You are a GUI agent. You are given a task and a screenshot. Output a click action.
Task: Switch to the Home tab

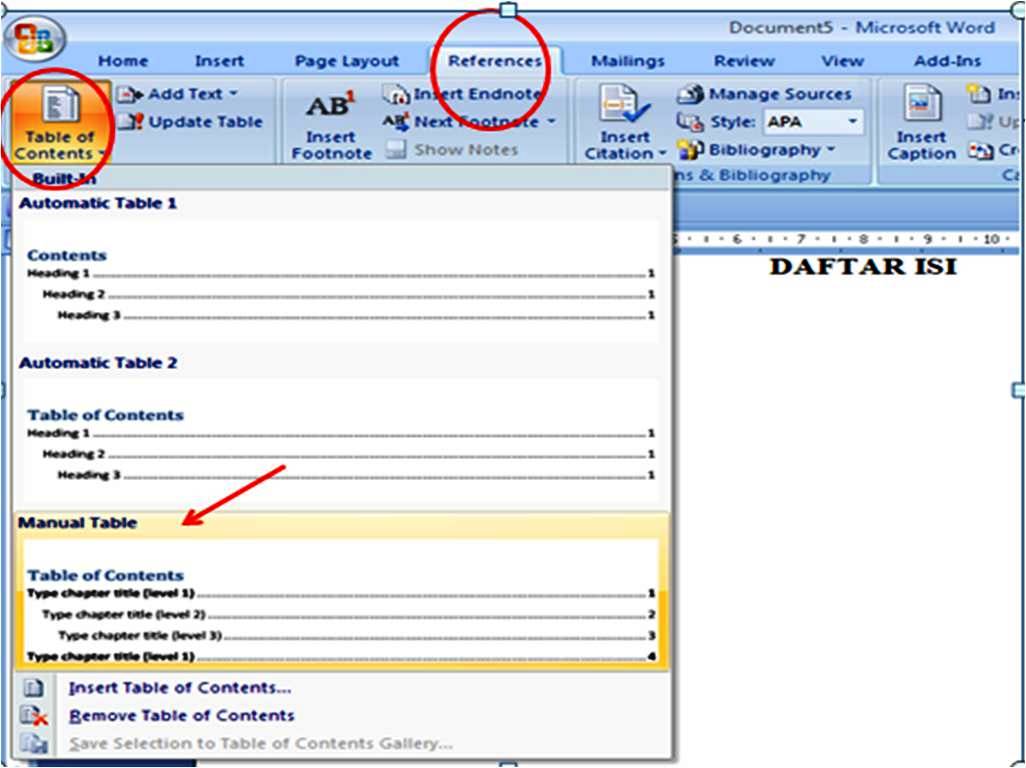point(122,61)
